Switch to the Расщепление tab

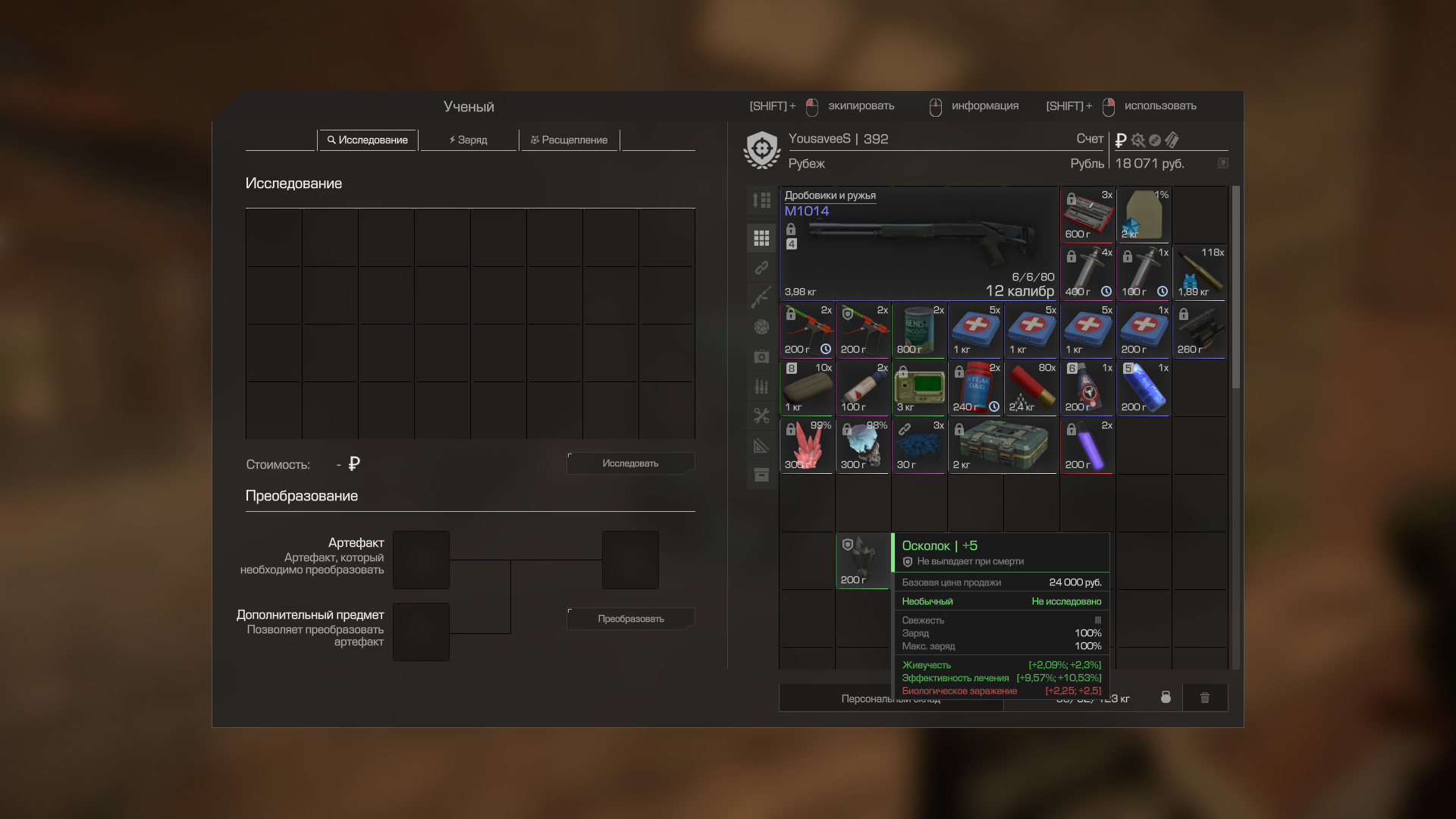[570, 140]
